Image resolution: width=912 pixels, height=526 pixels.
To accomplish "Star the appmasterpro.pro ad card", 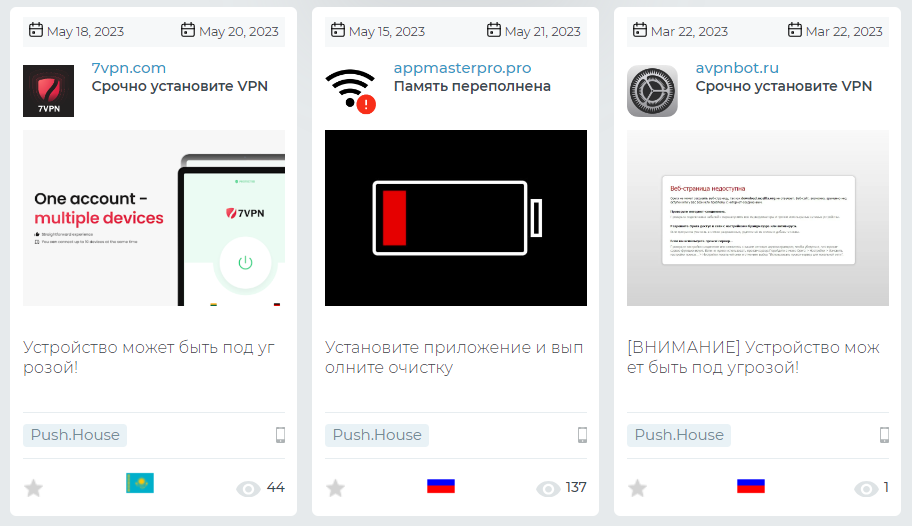I will (x=336, y=488).
